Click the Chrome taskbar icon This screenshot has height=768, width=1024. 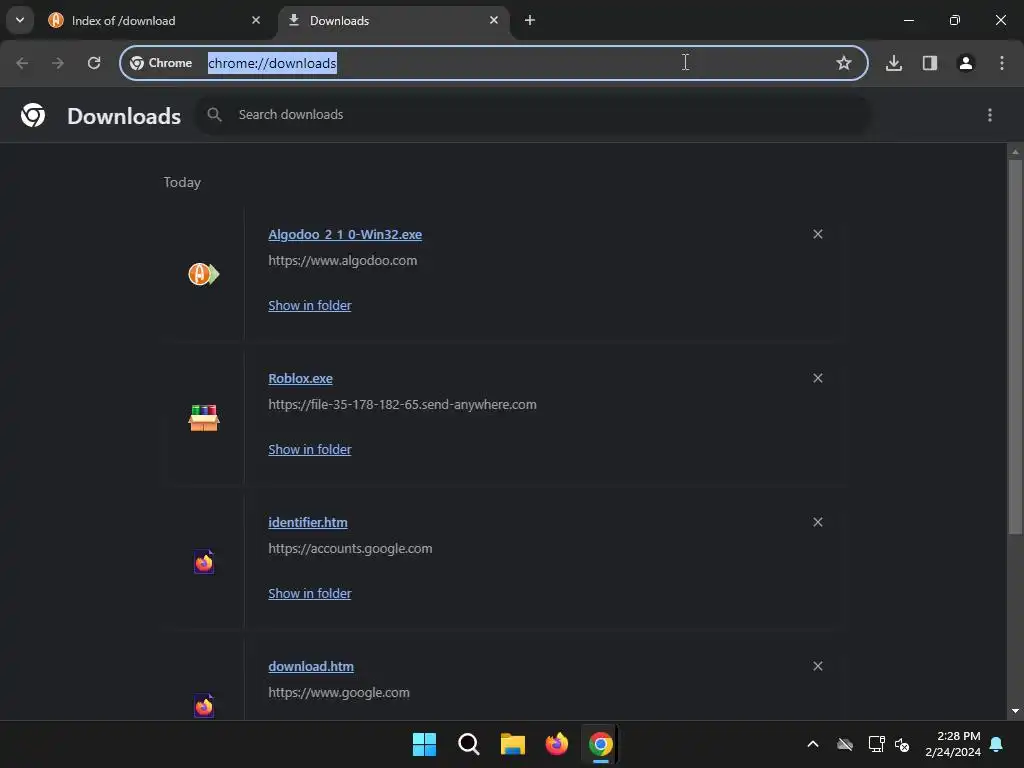click(600, 744)
